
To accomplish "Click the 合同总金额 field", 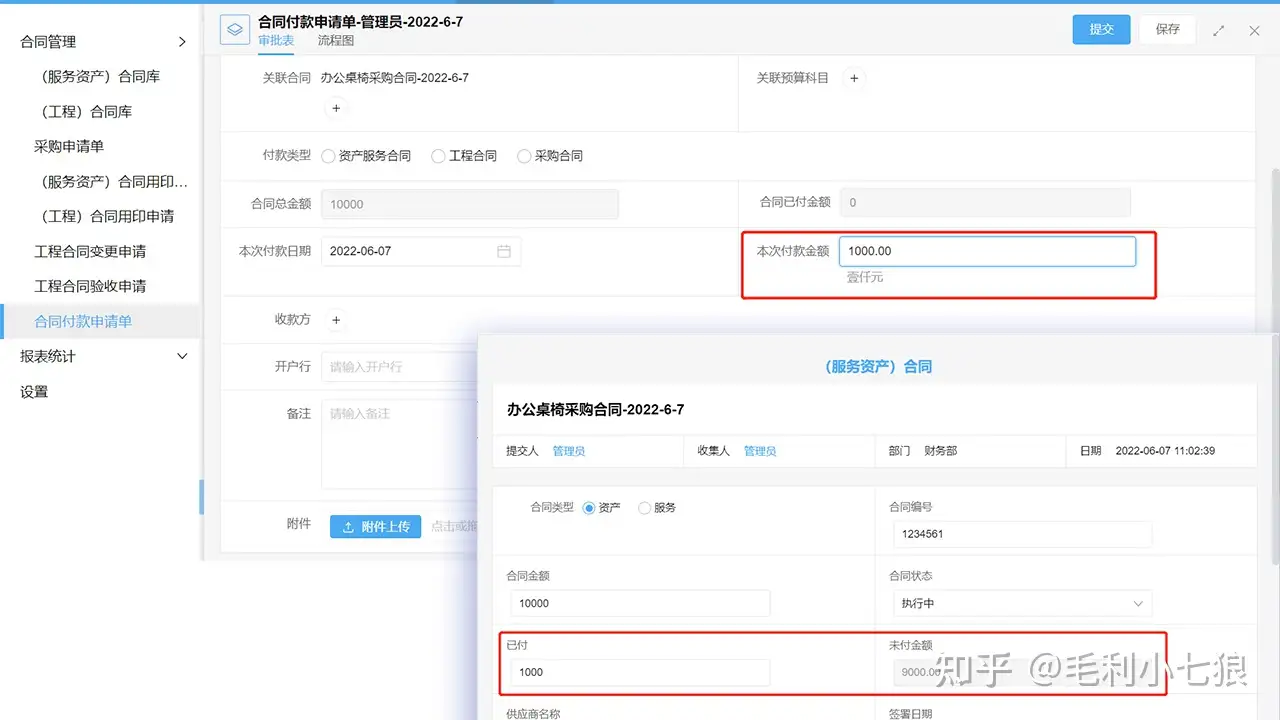I will pos(470,204).
